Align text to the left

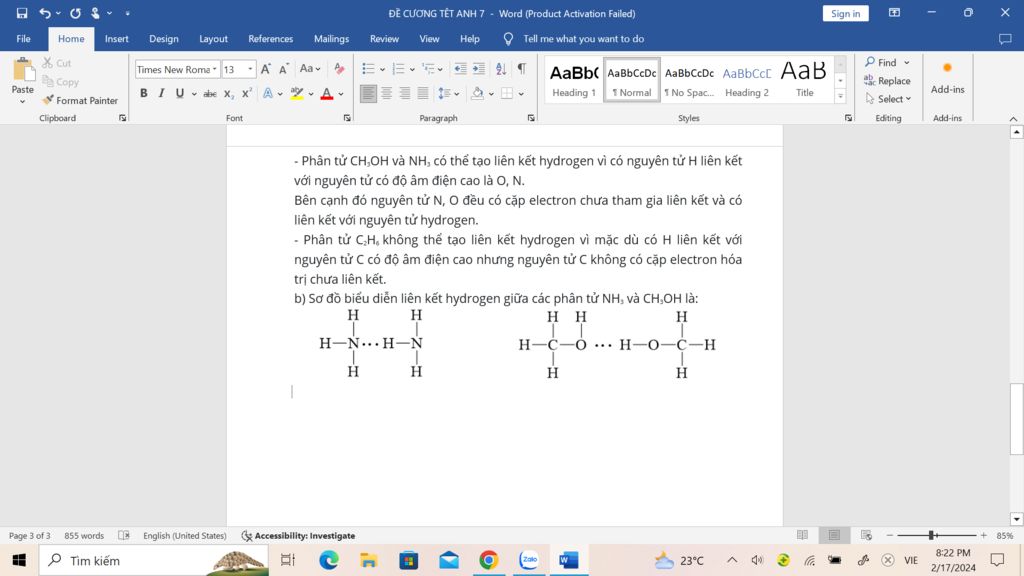[x=368, y=93]
